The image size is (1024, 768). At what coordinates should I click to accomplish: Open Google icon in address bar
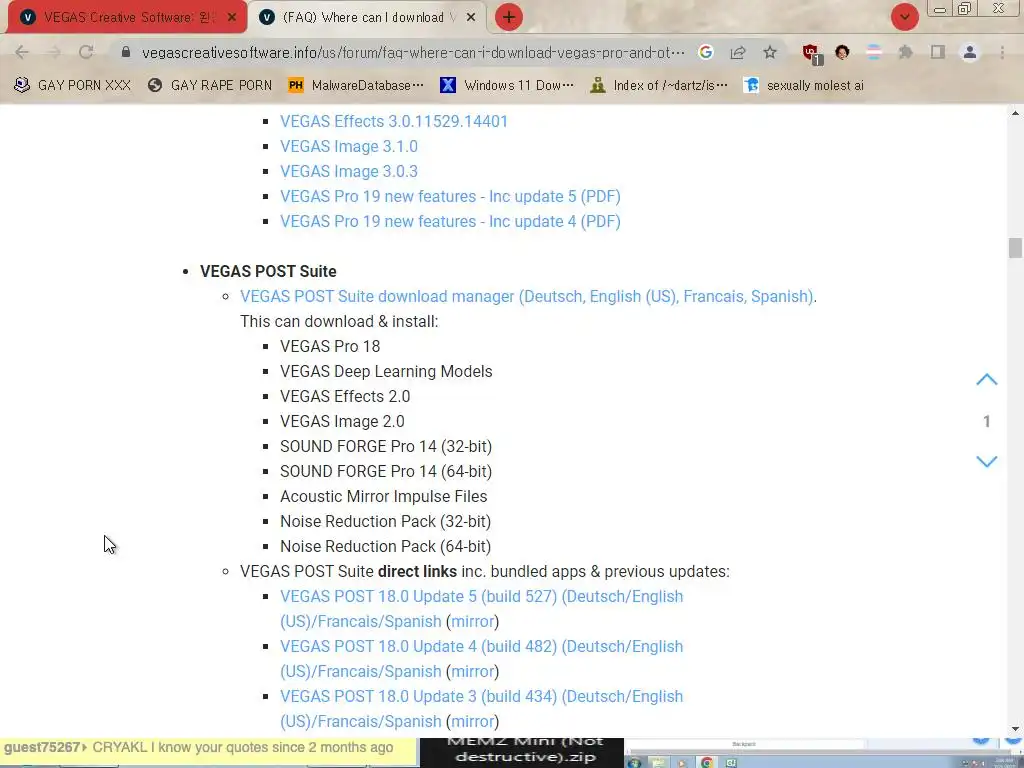click(705, 52)
